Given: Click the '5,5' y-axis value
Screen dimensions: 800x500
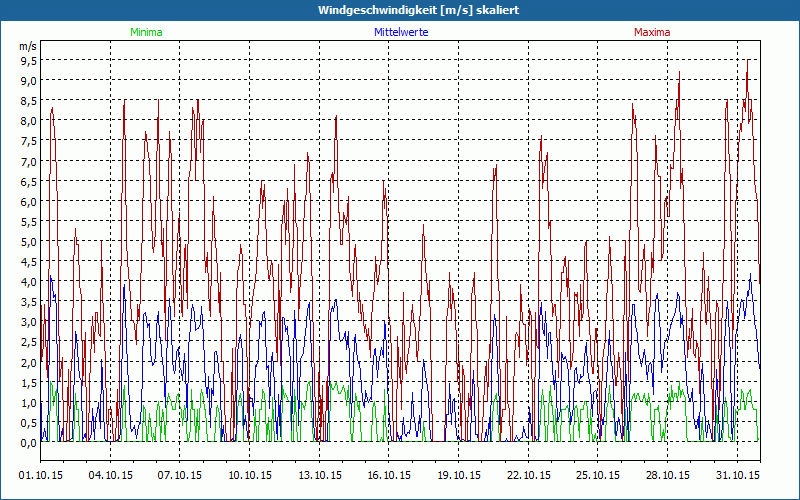Looking at the screenshot, I should 29,221.
